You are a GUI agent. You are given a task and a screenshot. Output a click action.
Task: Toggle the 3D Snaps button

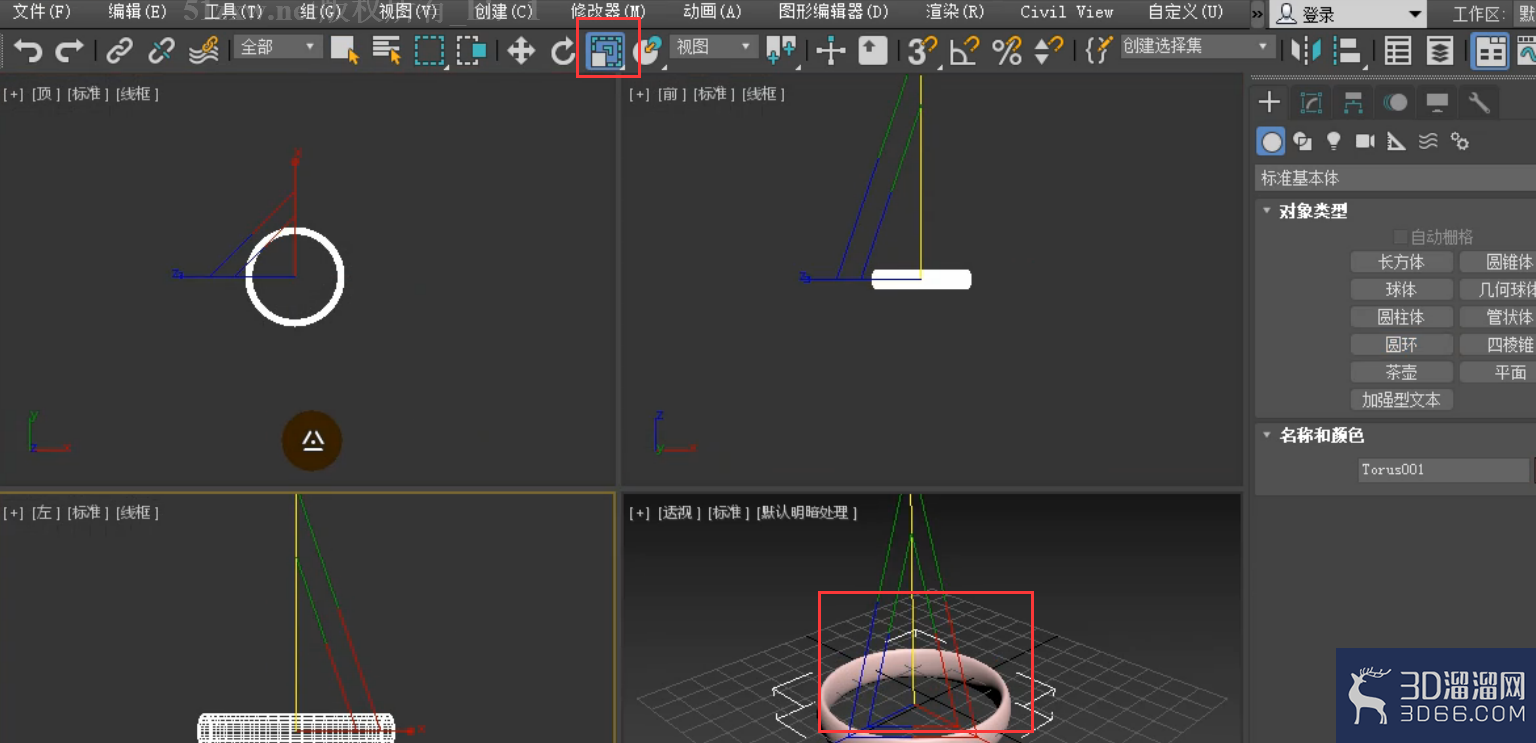[922, 51]
